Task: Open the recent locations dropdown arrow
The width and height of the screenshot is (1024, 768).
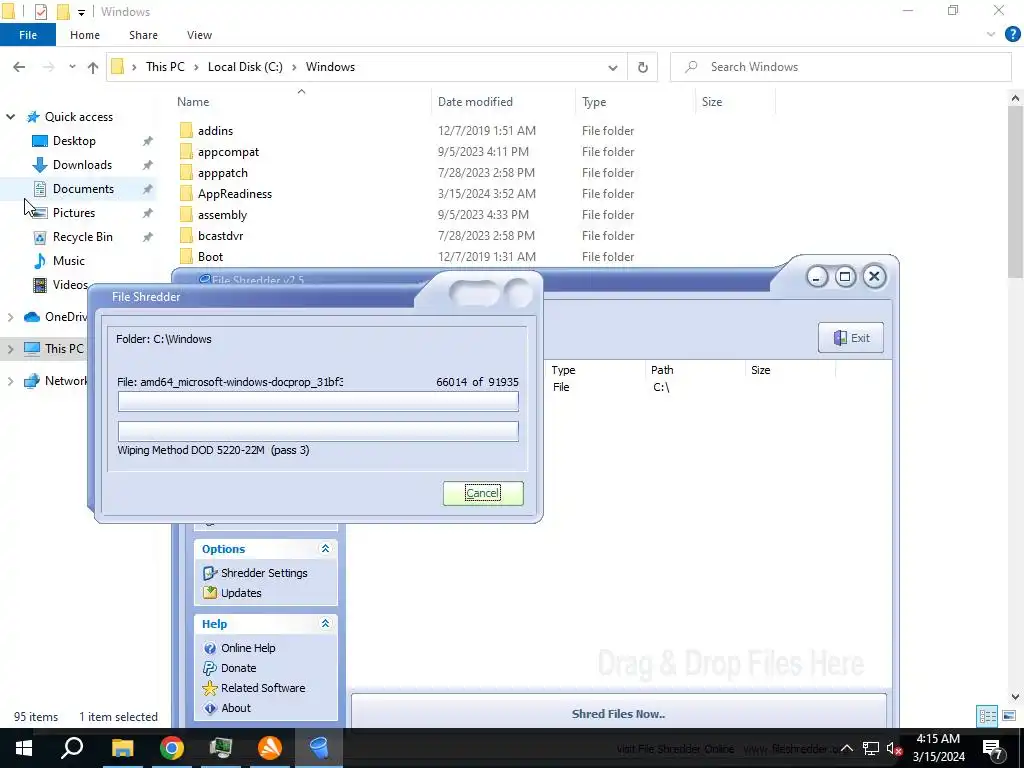Action: (72, 67)
